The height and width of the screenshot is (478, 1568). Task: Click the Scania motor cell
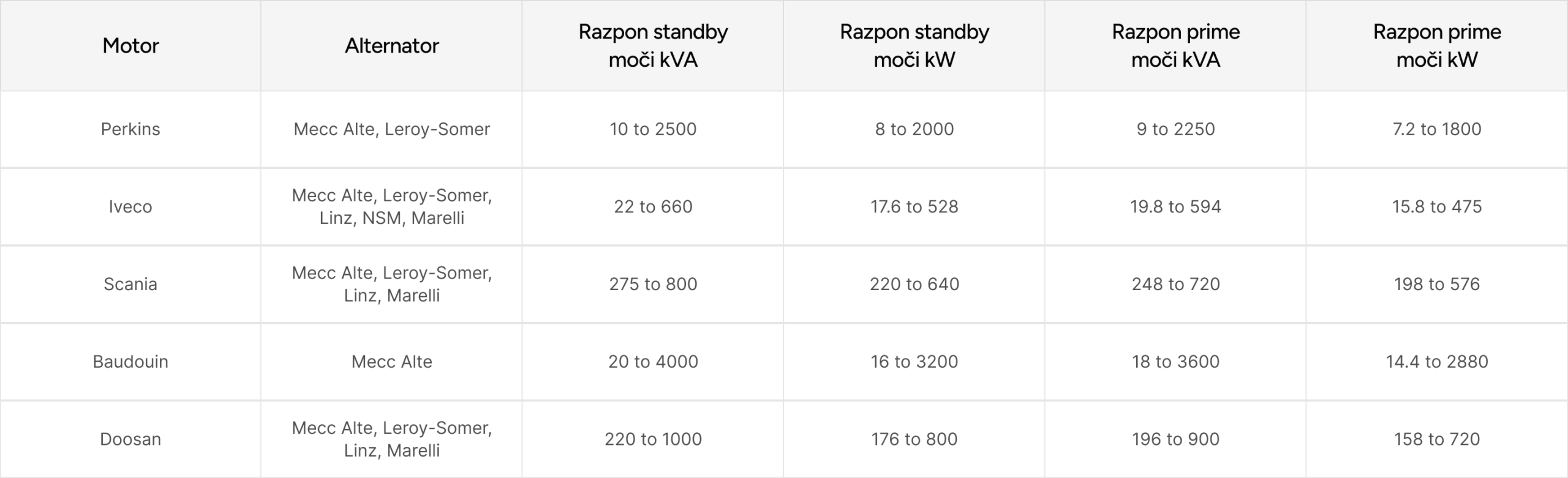(x=130, y=284)
